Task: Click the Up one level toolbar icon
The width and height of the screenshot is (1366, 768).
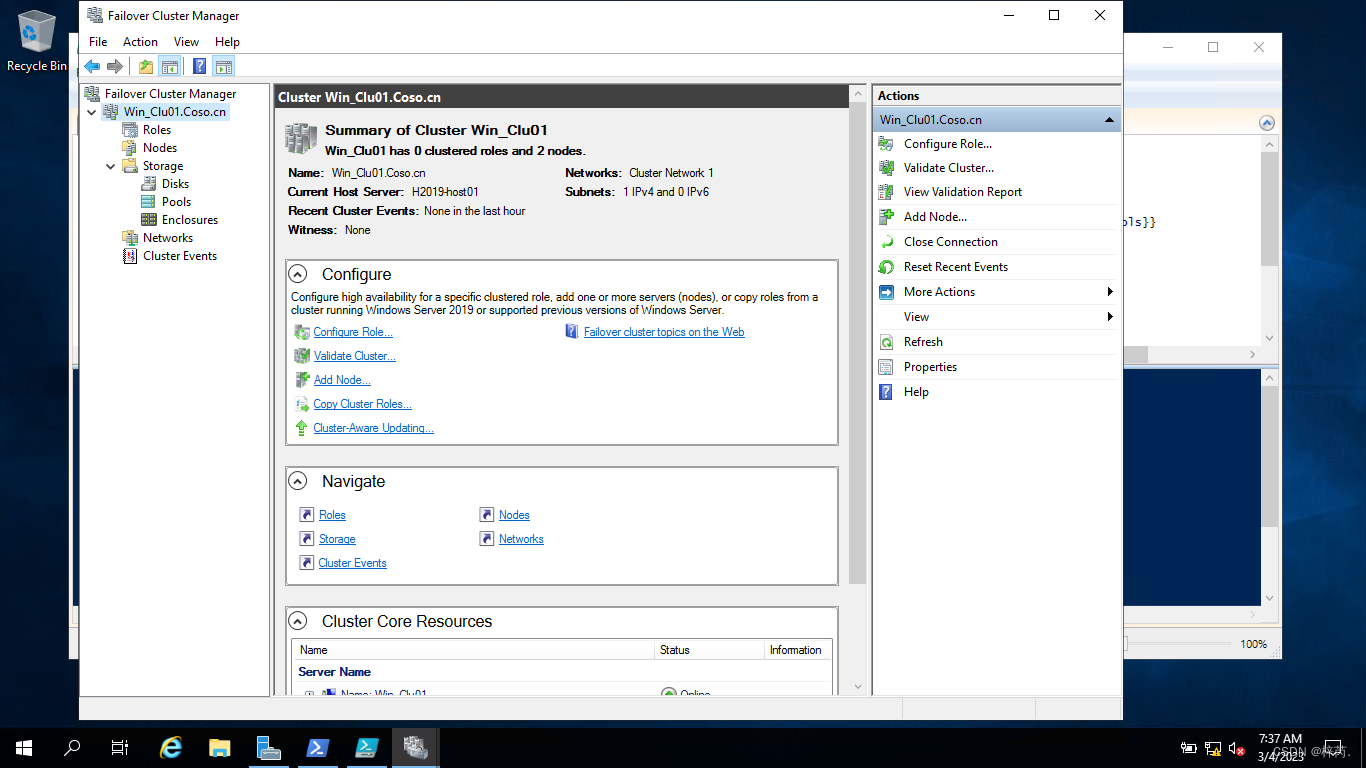Action: pyautogui.click(x=146, y=67)
